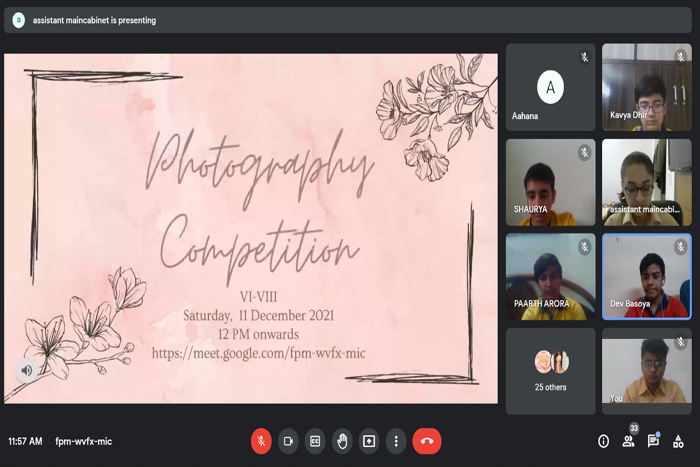Click the 11:57 AM time display
The height and width of the screenshot is (467, 700).
pyautogui.click(x=25, y=441)
